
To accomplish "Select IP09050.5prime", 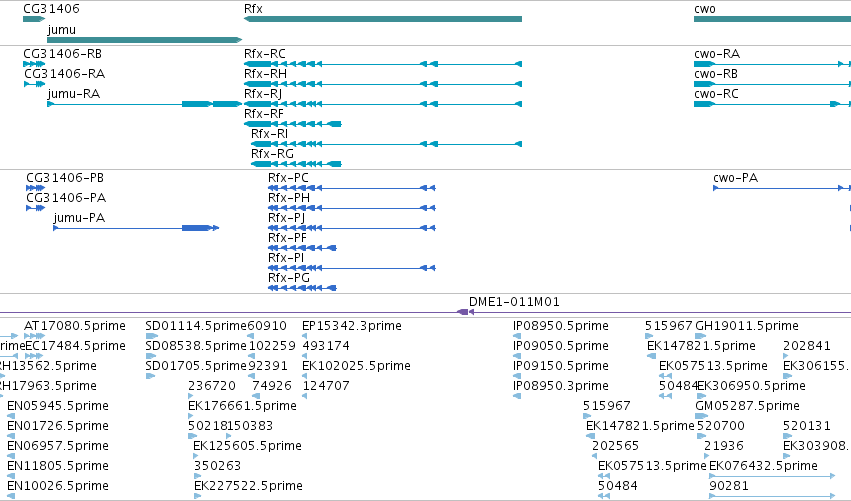I will [561, 346].
